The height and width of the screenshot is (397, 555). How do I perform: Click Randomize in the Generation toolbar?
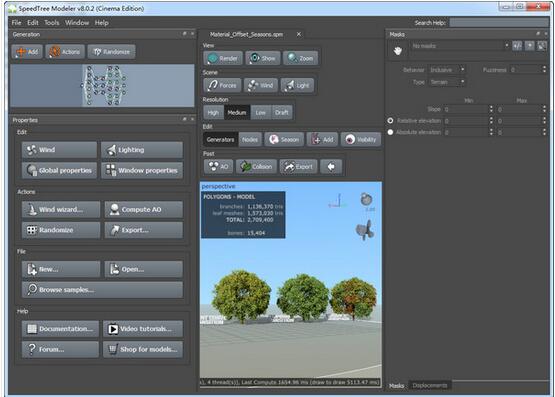click(111, 52)
